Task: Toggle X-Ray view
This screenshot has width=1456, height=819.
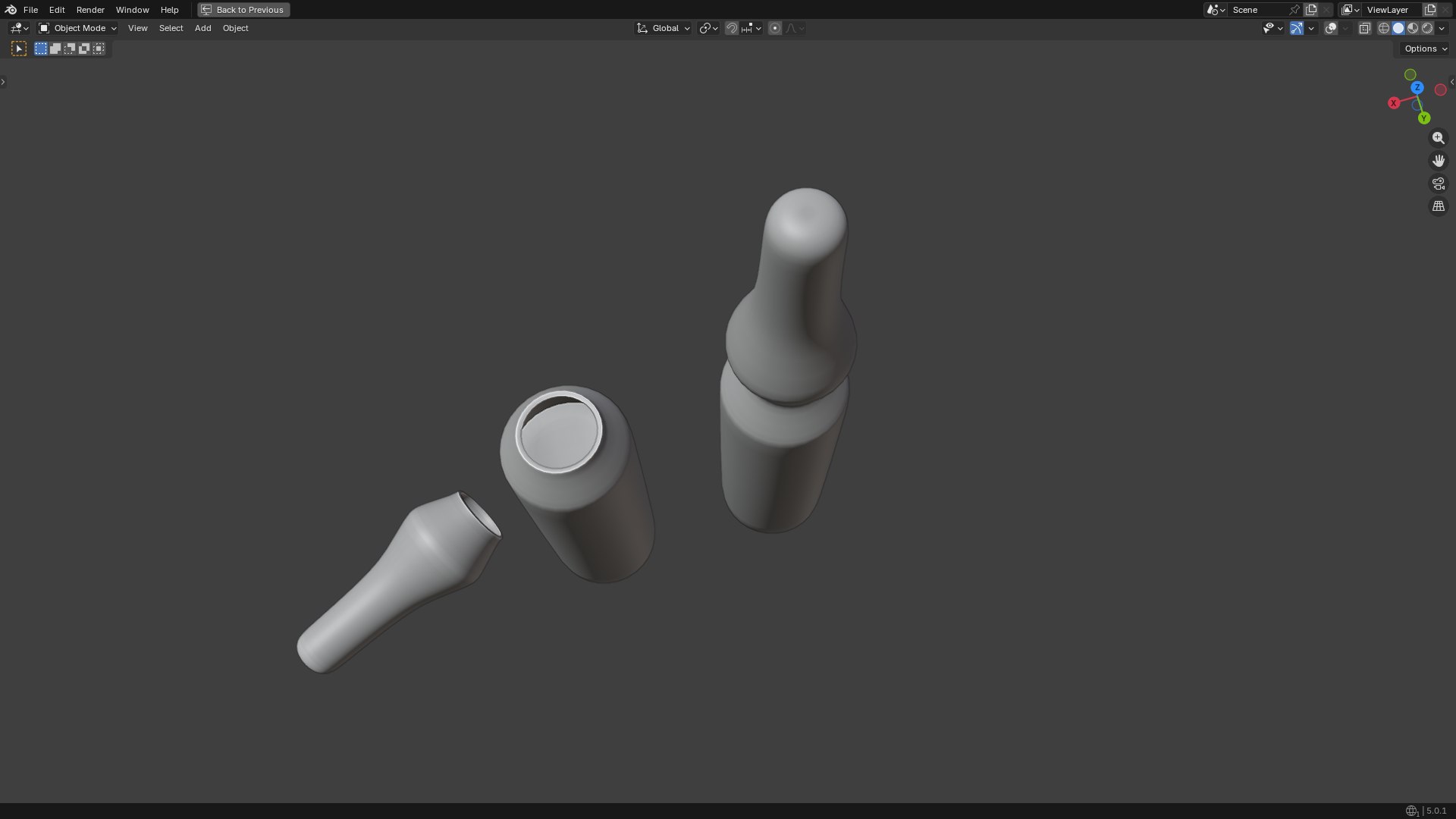Action: 1364,28
